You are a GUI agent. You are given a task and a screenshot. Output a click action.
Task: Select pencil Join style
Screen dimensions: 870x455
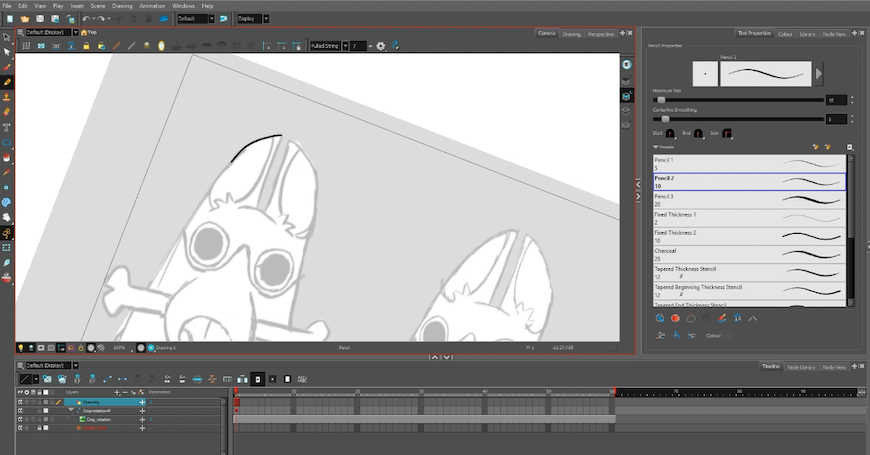726,133
